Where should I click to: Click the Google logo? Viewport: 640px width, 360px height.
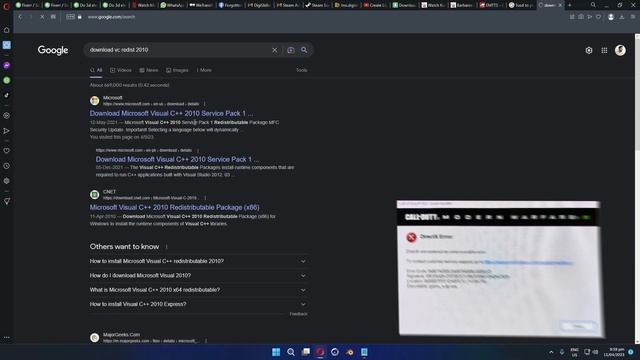53,50
